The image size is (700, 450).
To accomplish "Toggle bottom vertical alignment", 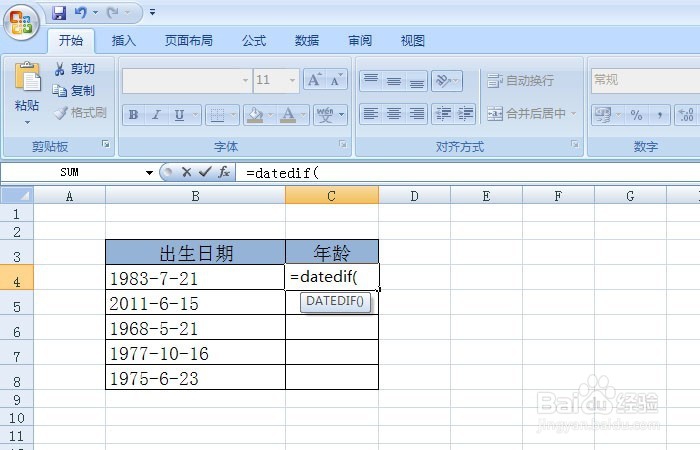I will [417, 81].
